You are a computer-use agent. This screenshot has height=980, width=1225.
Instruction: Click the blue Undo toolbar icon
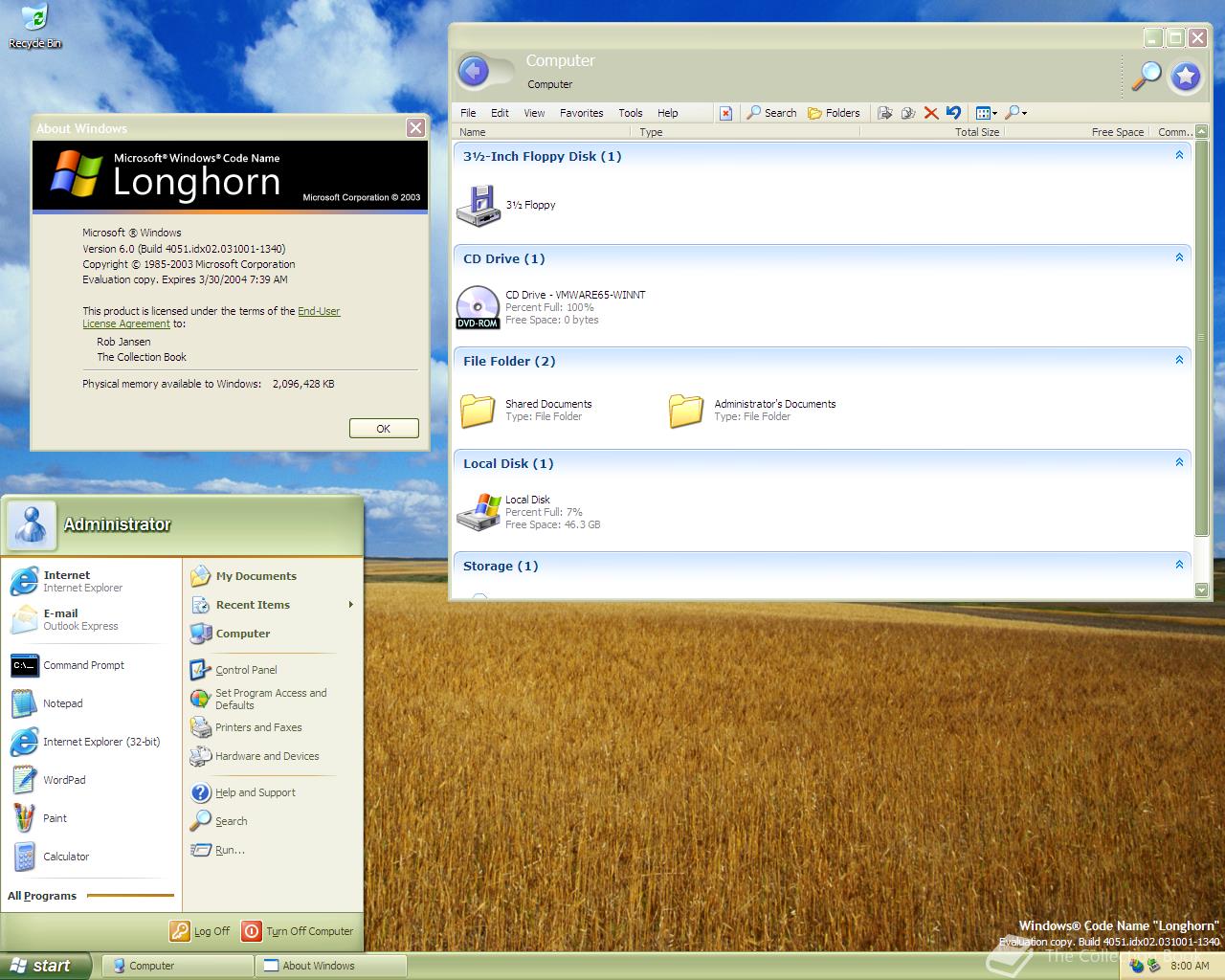pos(953,113)
